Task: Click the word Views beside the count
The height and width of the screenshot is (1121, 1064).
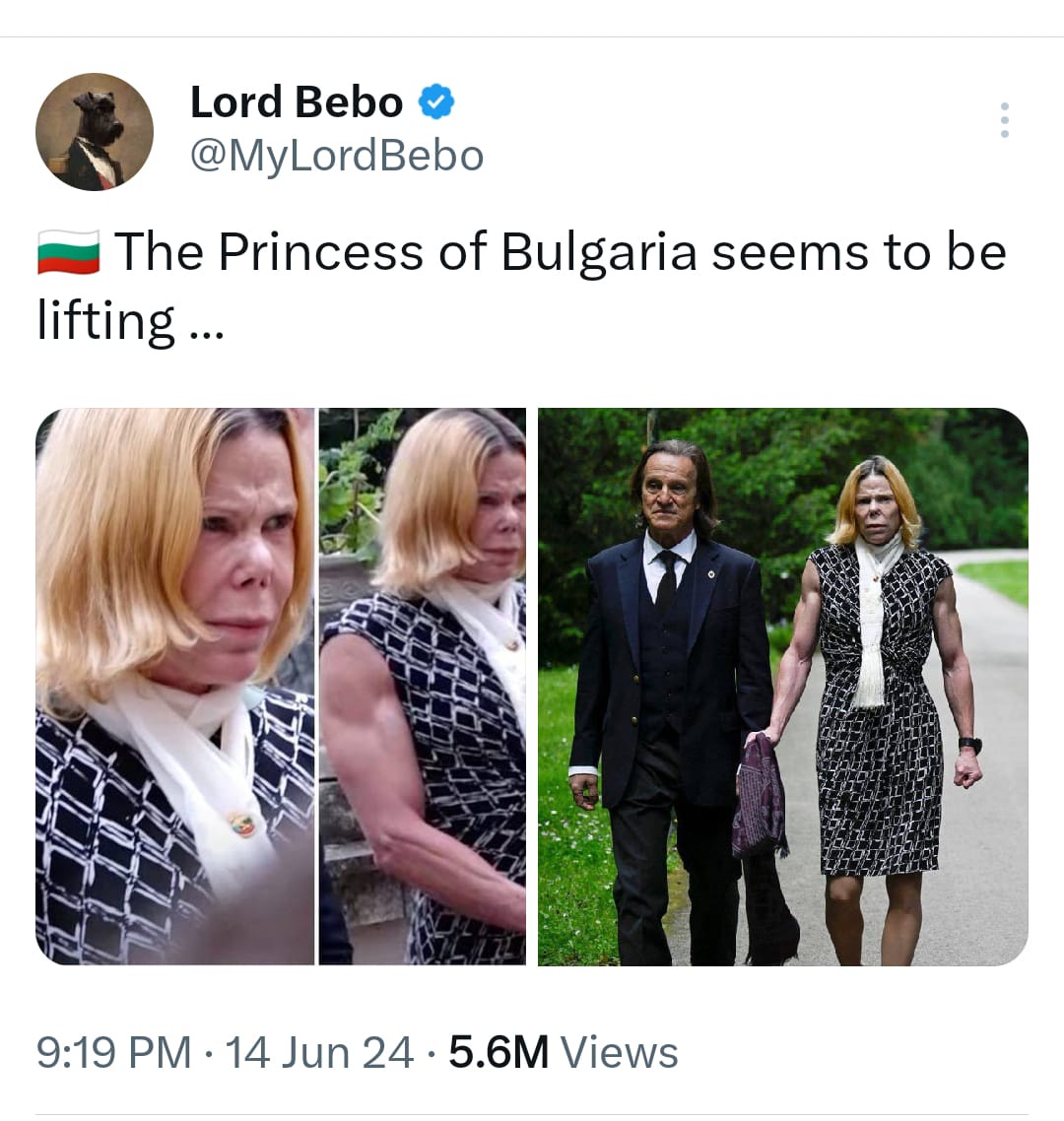Action: [620, 1052]
